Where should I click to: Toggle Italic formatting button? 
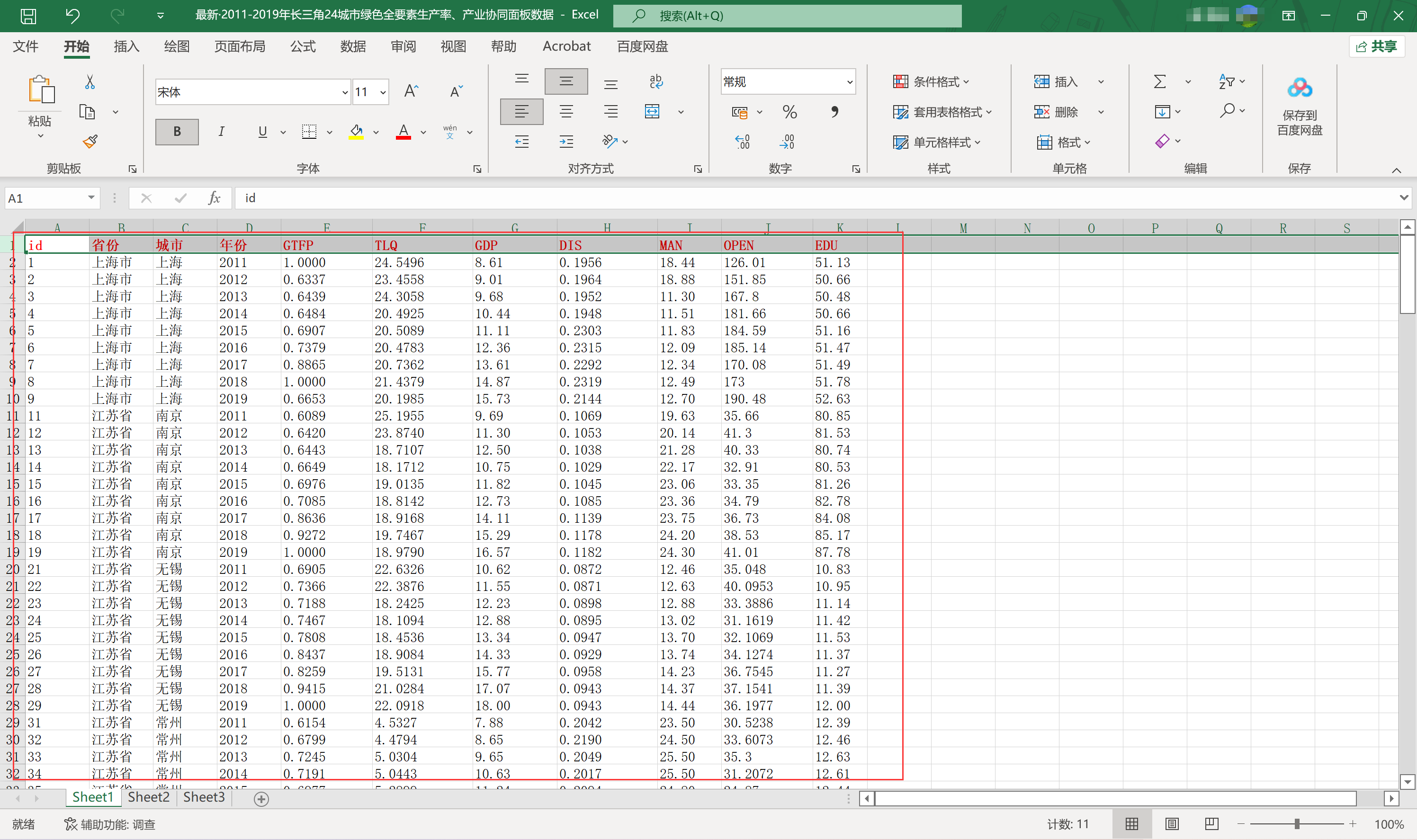(221, 131)
